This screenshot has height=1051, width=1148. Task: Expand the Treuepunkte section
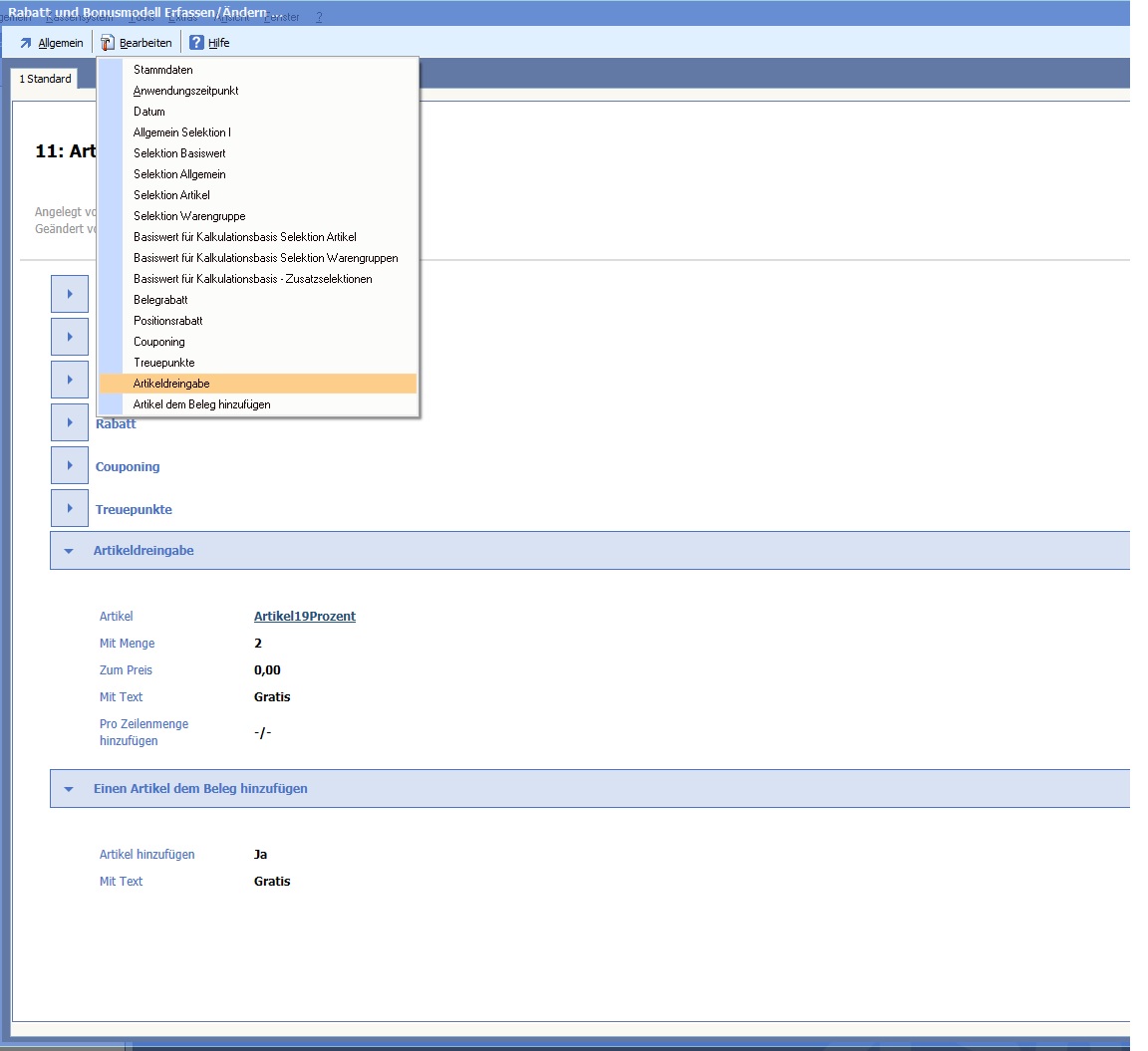(70, 508)
